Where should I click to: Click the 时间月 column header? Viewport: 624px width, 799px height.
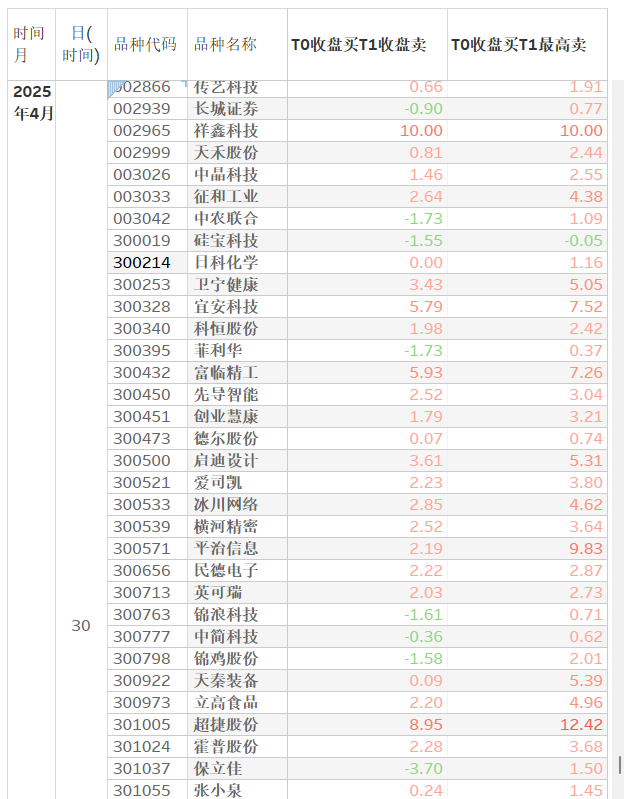[31, 44]
